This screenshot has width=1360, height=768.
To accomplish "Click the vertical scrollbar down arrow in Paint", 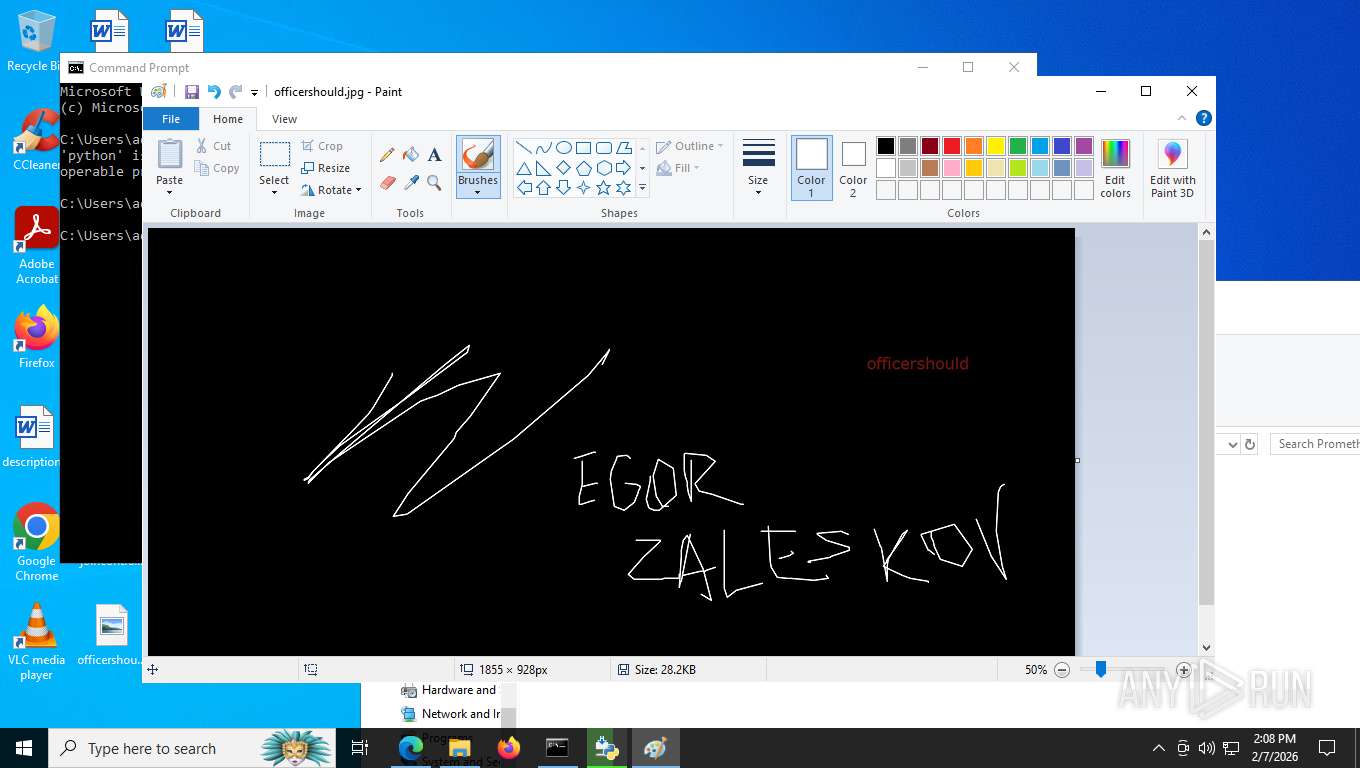I will click(1206, 648).
